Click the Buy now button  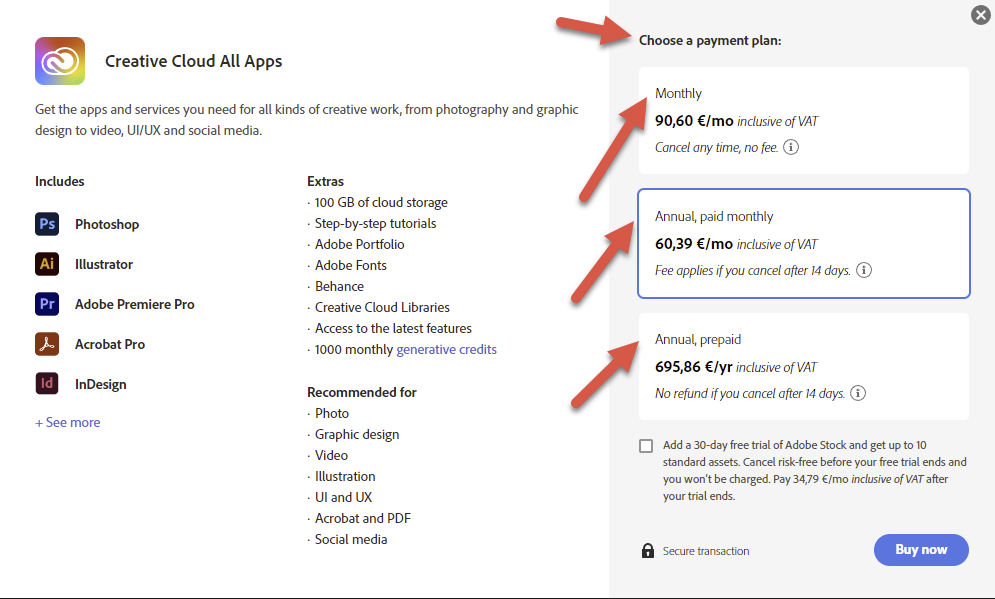tap(920, 550)
